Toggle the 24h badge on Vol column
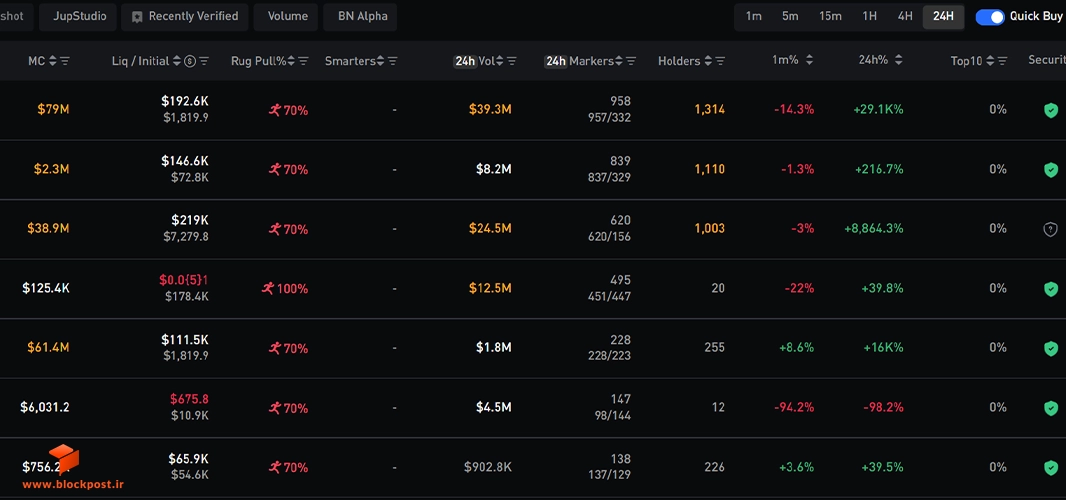The image size is (1066, 500). (x=465, y=61)
